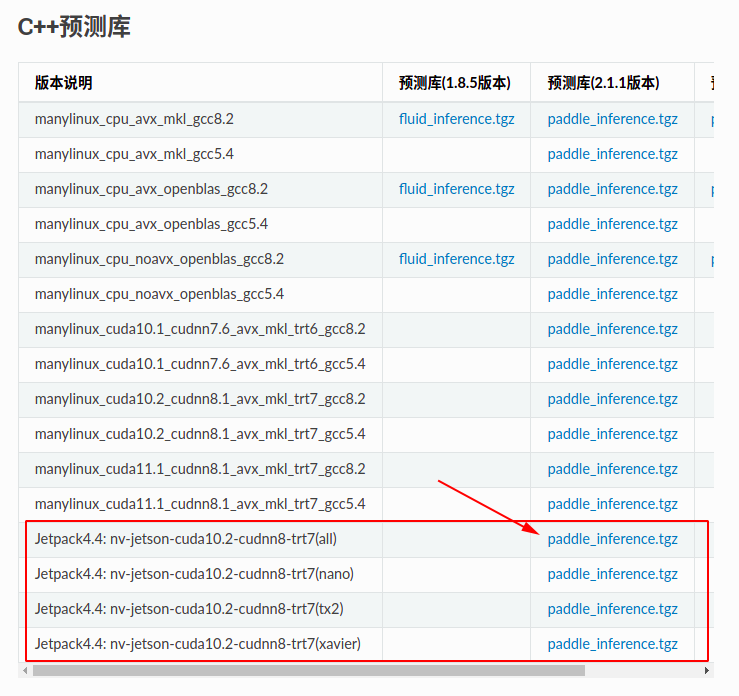Download paddle_inference.tgz for Jetpack4.4 trt7(tx2)
Screen dimensions: 739x696
(612, 609)
